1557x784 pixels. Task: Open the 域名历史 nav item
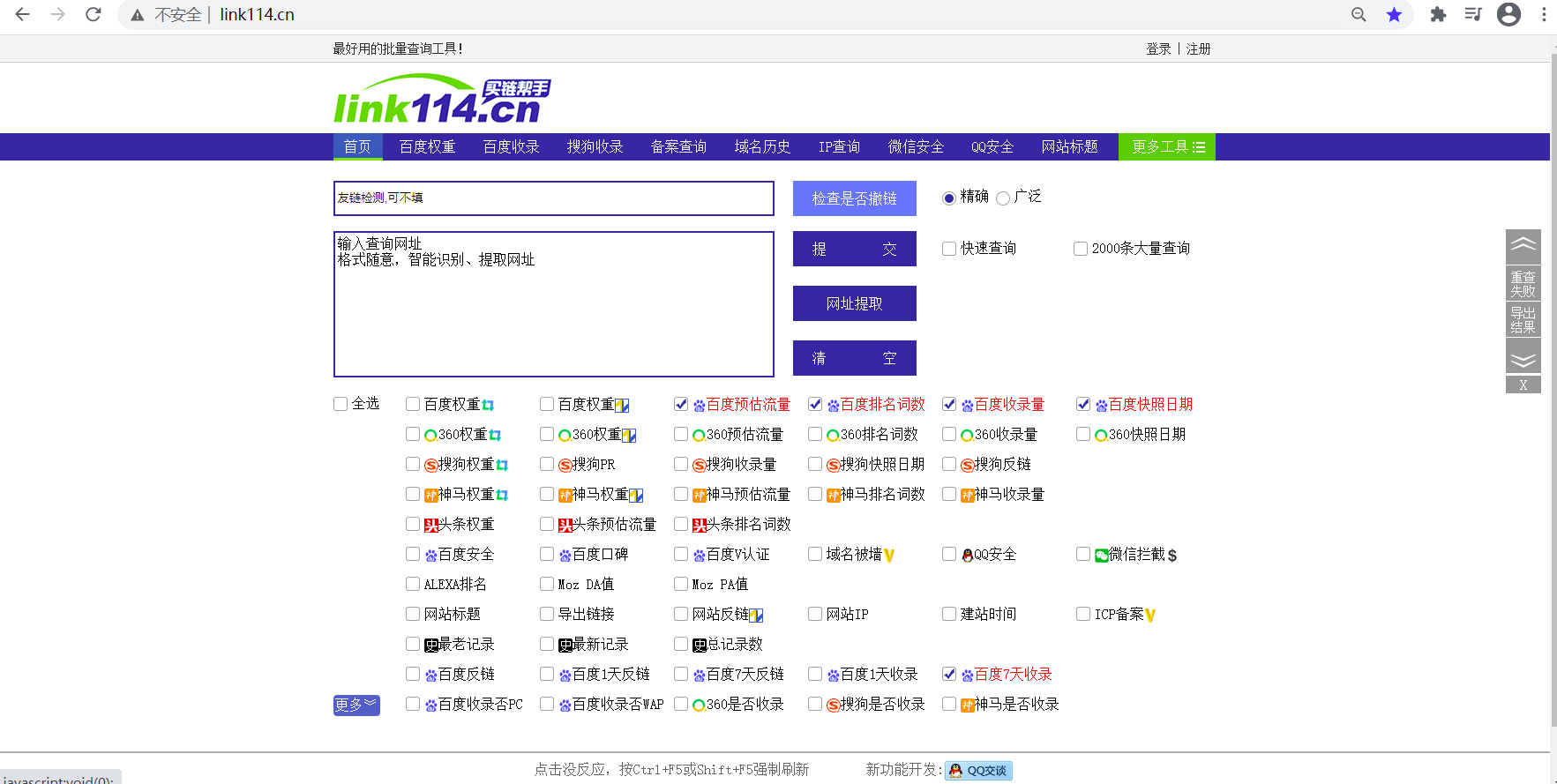coord(763,147)
